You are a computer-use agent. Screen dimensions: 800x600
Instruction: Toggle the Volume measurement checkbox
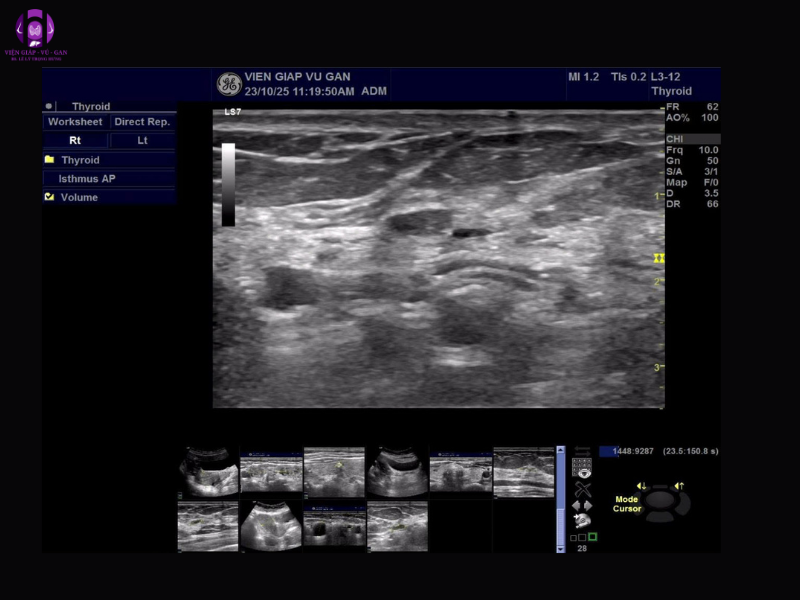pos(49,197)
